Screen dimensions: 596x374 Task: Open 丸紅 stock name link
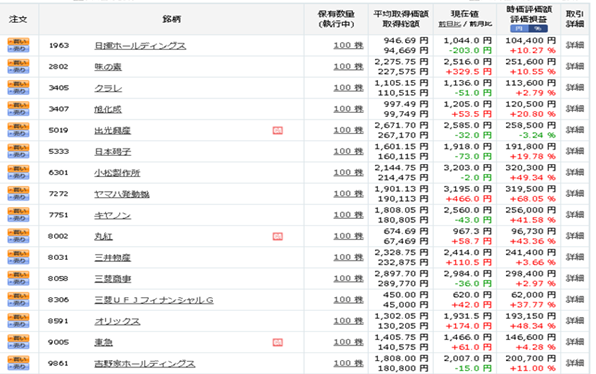pyautogui.click(x=103, y=236)
